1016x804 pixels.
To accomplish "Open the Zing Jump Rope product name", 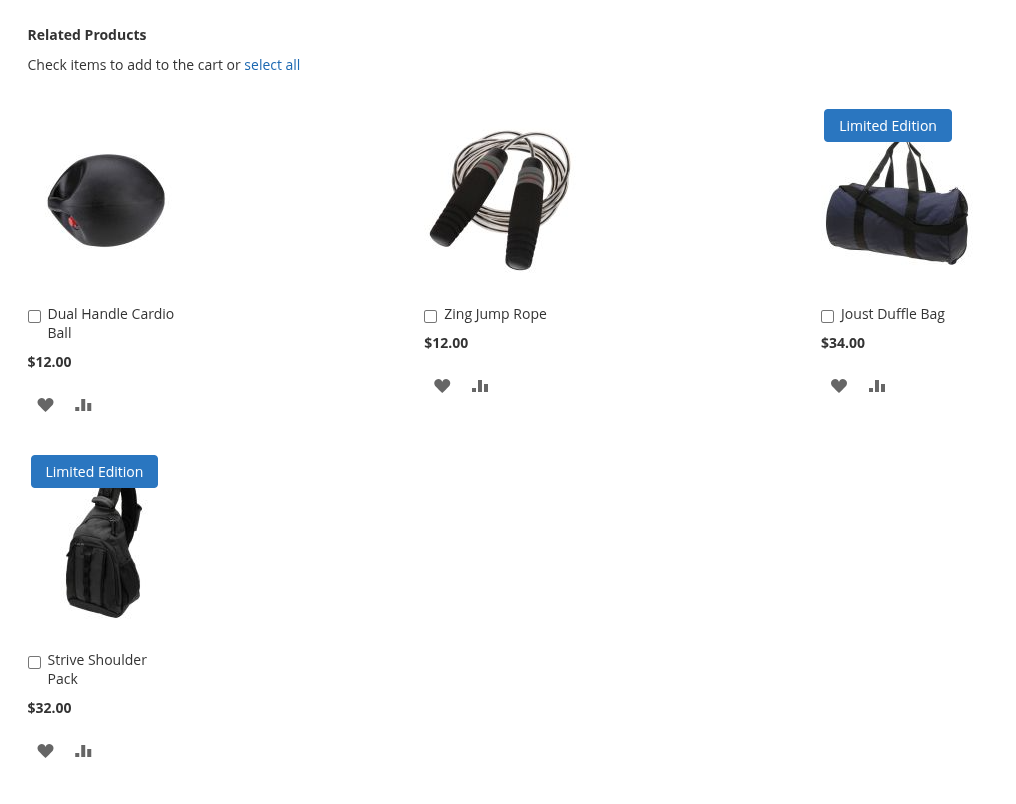I will point(495,314).
